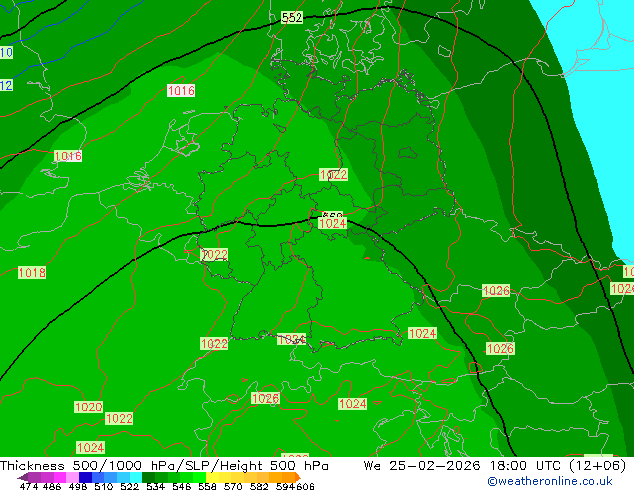This screenshot has height=490, width=634.
Task: Click the '486' legend scale value
Action: (52, 486)
